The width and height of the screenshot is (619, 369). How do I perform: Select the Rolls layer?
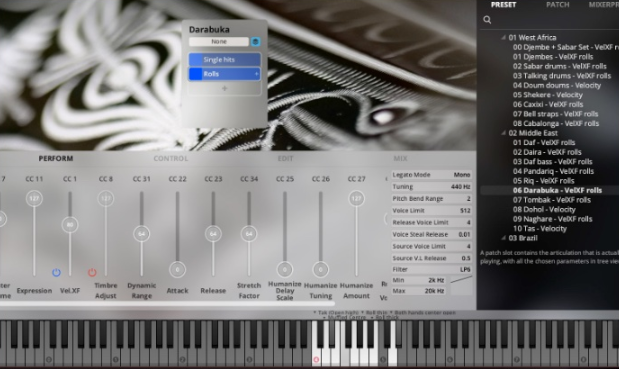(224, 74)
